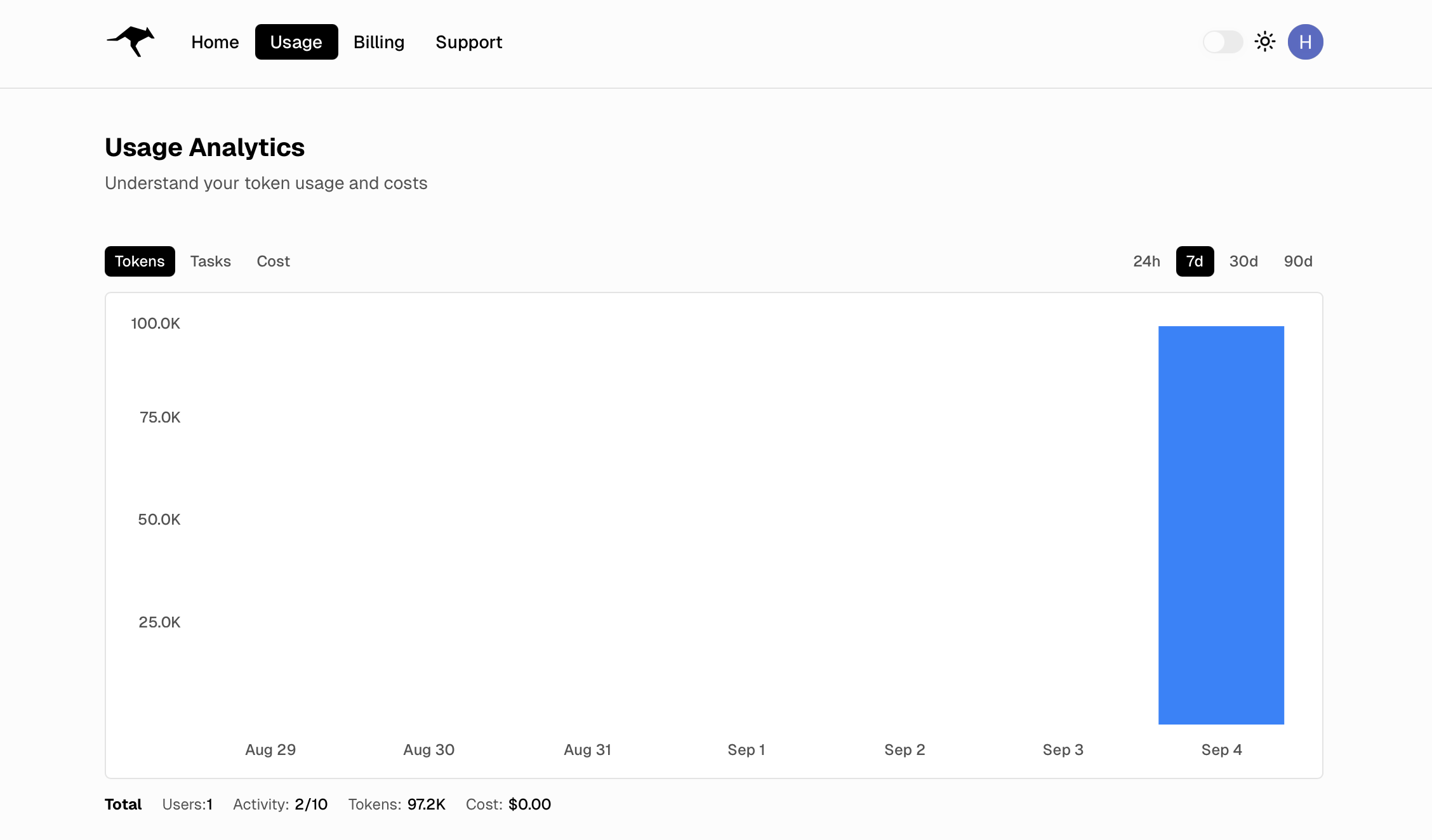Viewport: 1432px width, 840px height.
Task: Click the $0.00 cost total
Action: pos(529,804)
